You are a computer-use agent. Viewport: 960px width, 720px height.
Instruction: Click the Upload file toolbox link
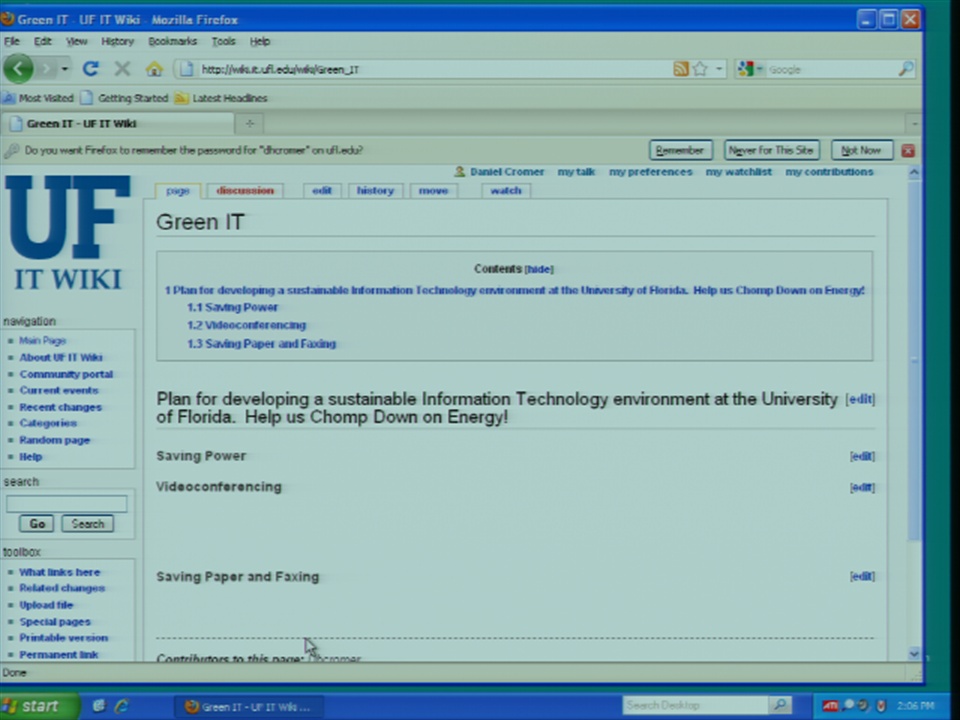pos(46,605)
